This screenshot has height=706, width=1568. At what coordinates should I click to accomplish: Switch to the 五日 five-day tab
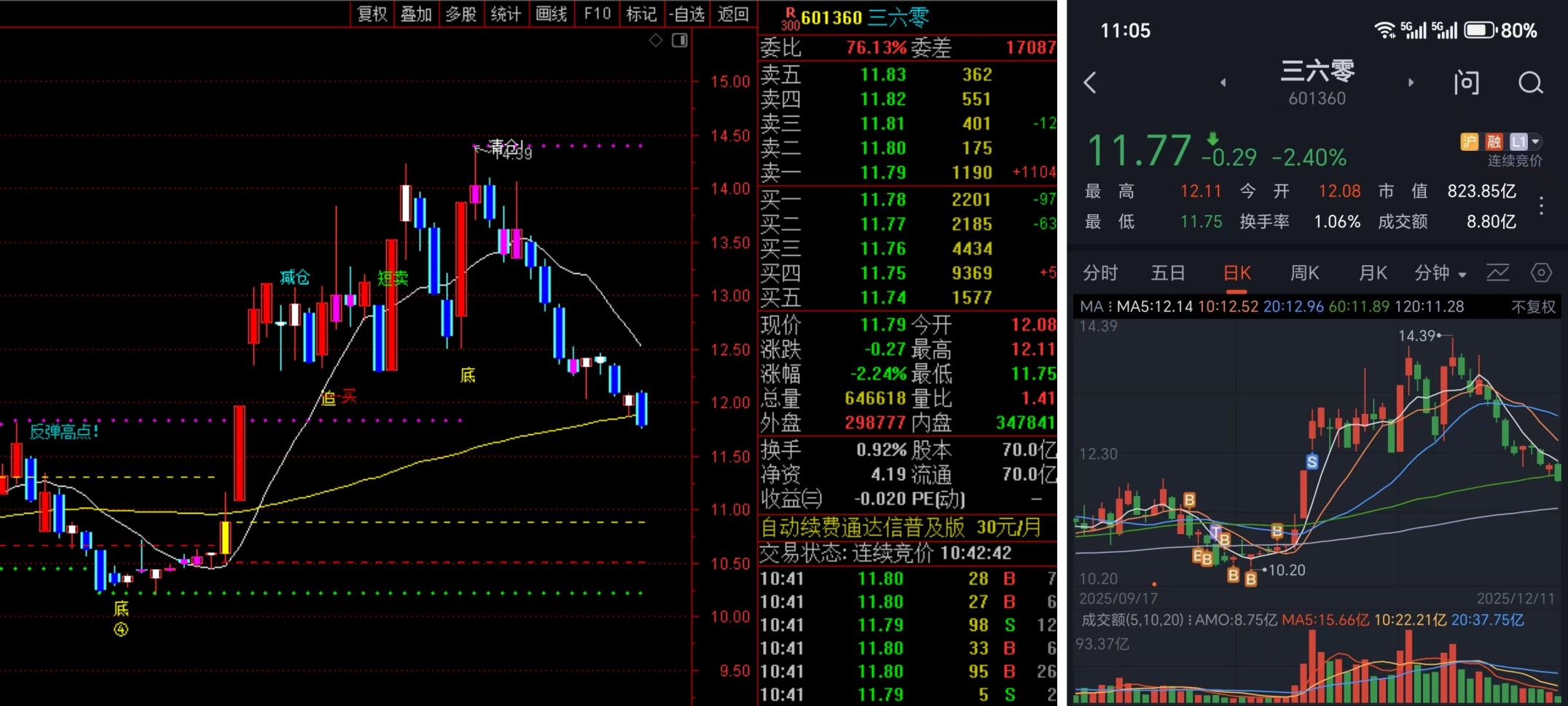click(1168, 273)
